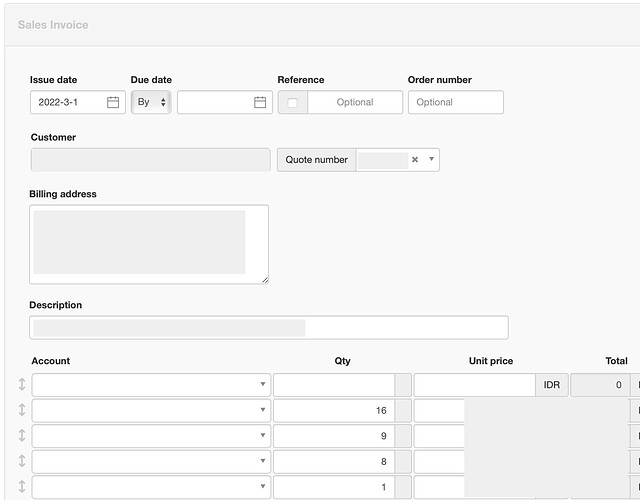Open the Due date 'By' dropdown
The width and height of the screenshot is (640, 500).
pos(151,102)
